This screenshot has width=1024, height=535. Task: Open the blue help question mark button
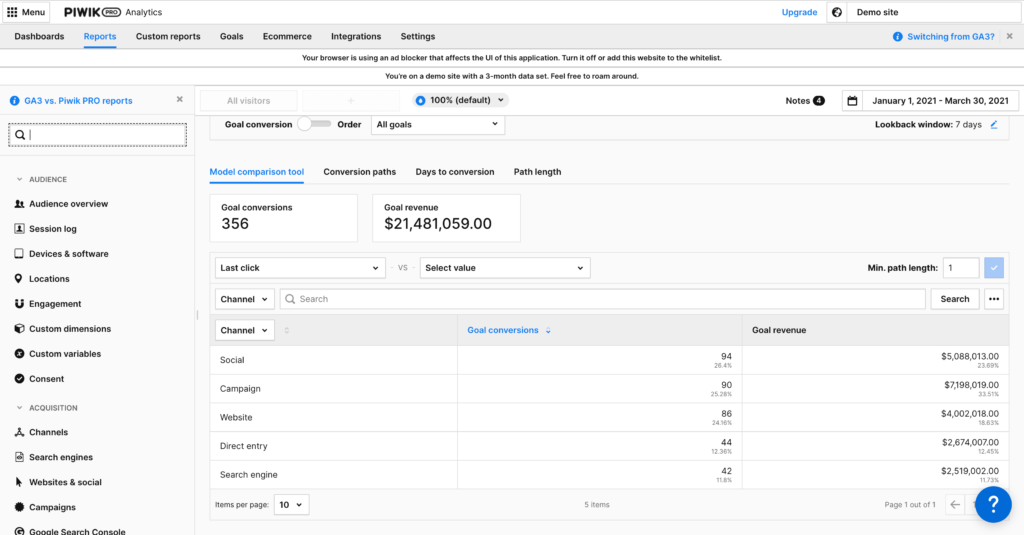(993, 504)
